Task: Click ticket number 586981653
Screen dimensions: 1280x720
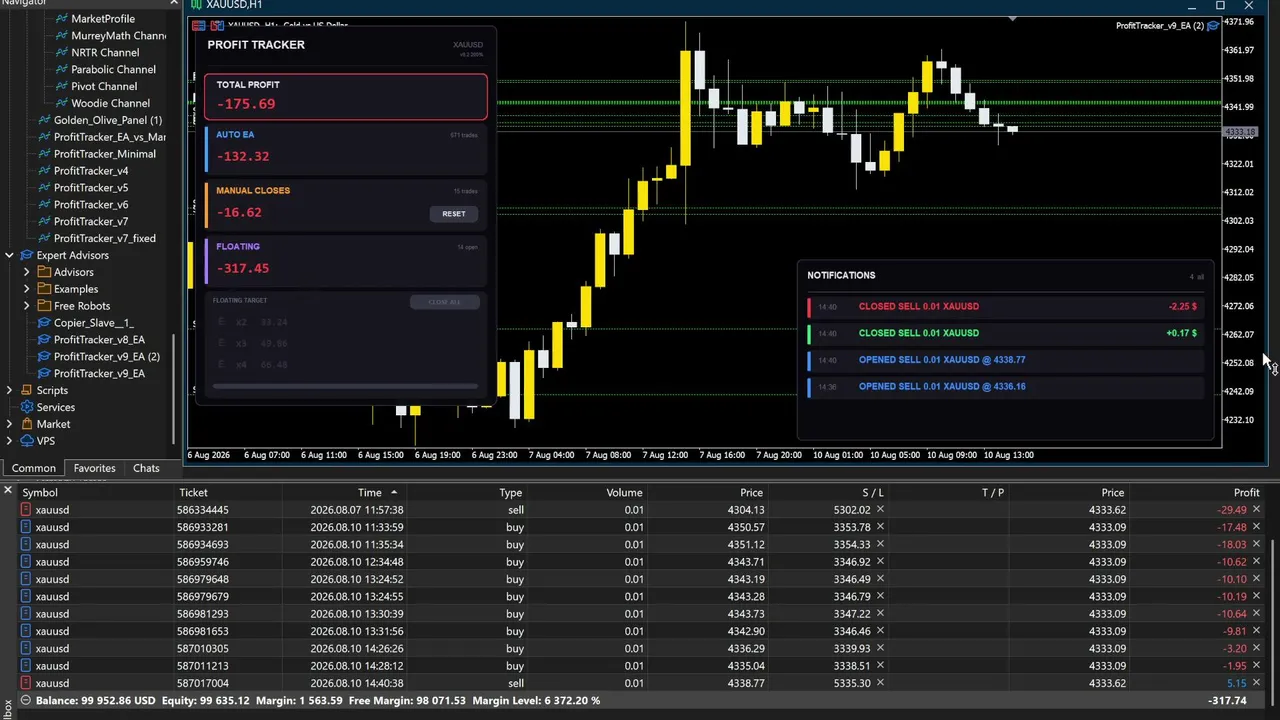Action: pyautogui.click(x=203, y=631)
